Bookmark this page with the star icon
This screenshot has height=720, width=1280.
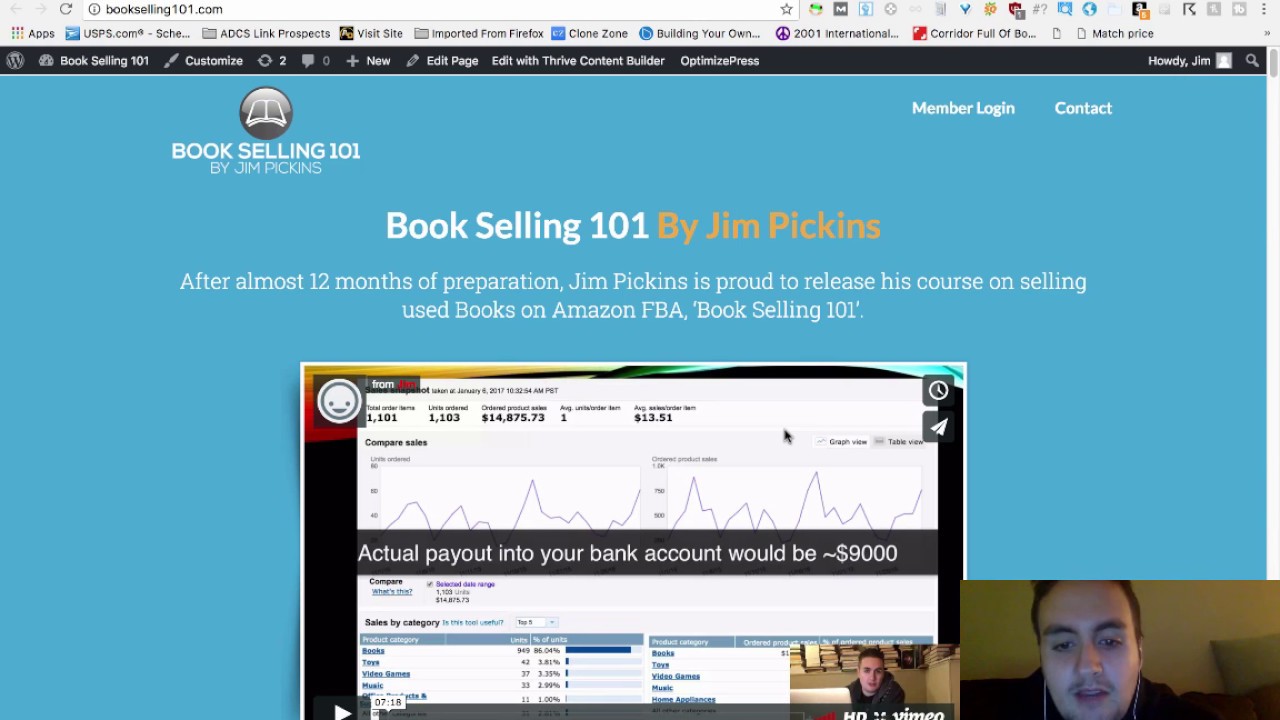pos(787,9)
